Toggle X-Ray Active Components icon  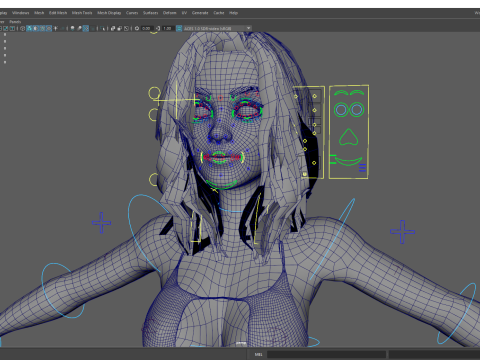[x=119, y=28]
